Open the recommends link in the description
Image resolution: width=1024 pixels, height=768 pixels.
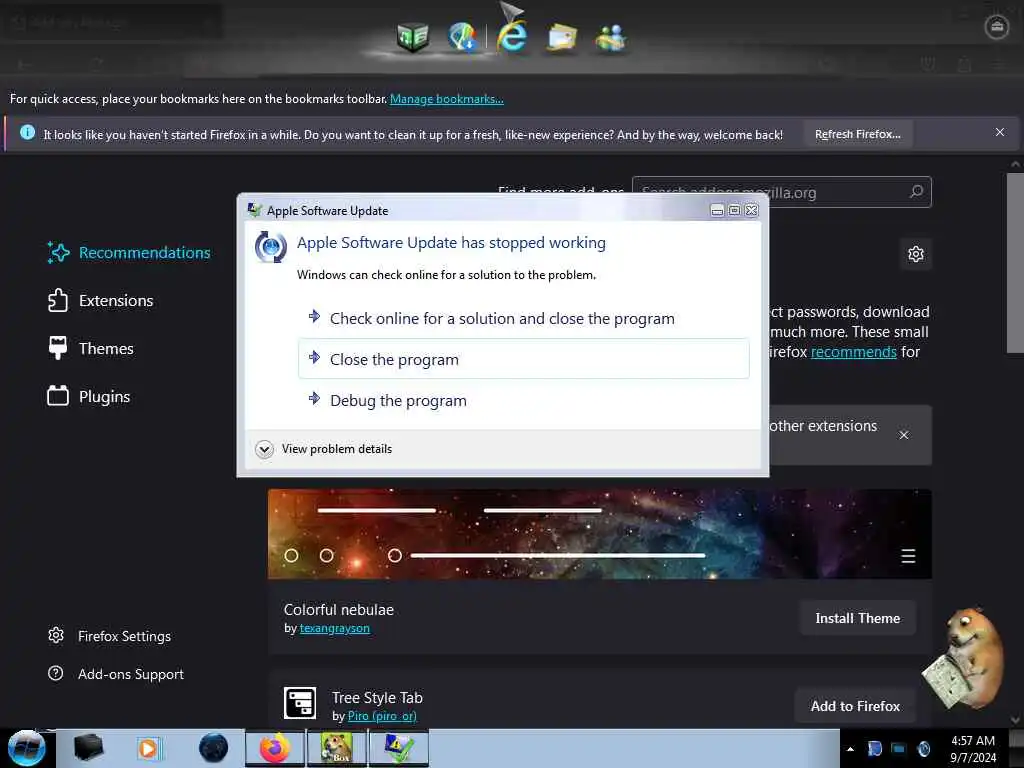(854, 351)
